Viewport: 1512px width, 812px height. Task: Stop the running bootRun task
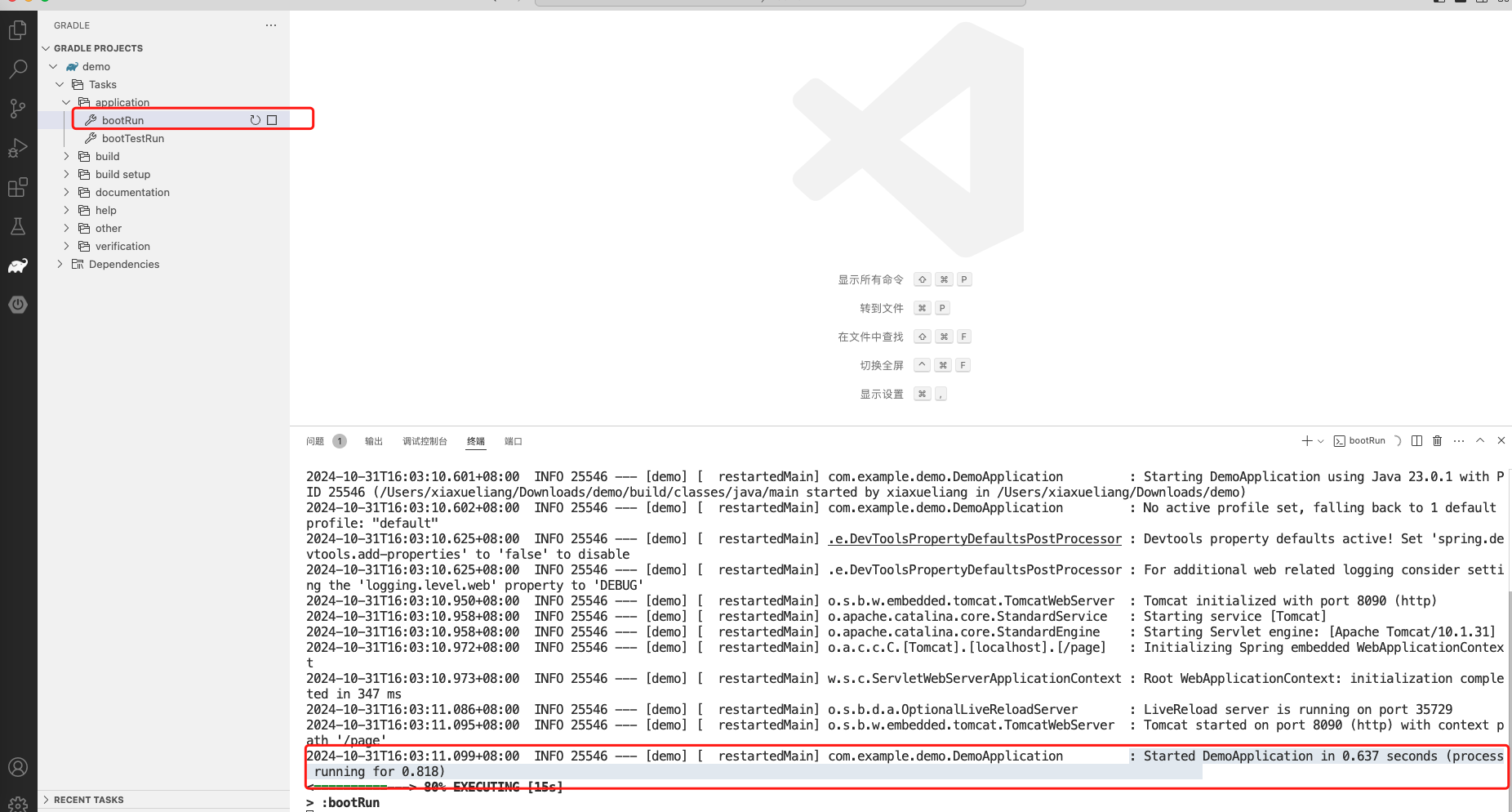point(273,120)
